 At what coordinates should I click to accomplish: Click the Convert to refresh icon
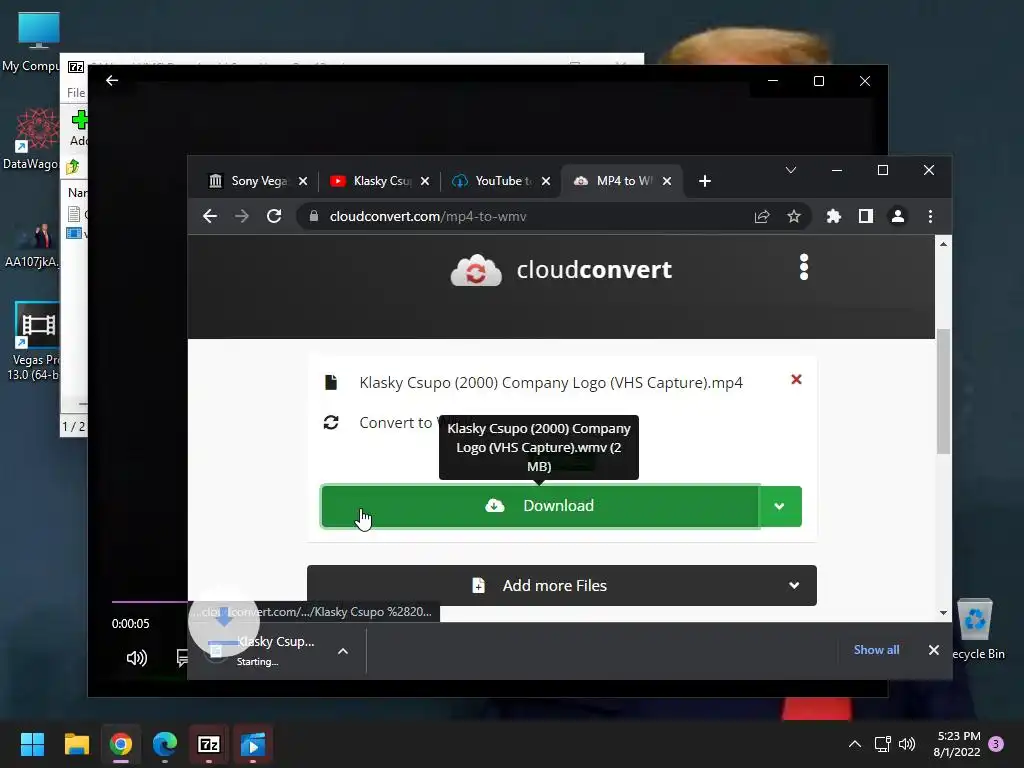(331, 423)
